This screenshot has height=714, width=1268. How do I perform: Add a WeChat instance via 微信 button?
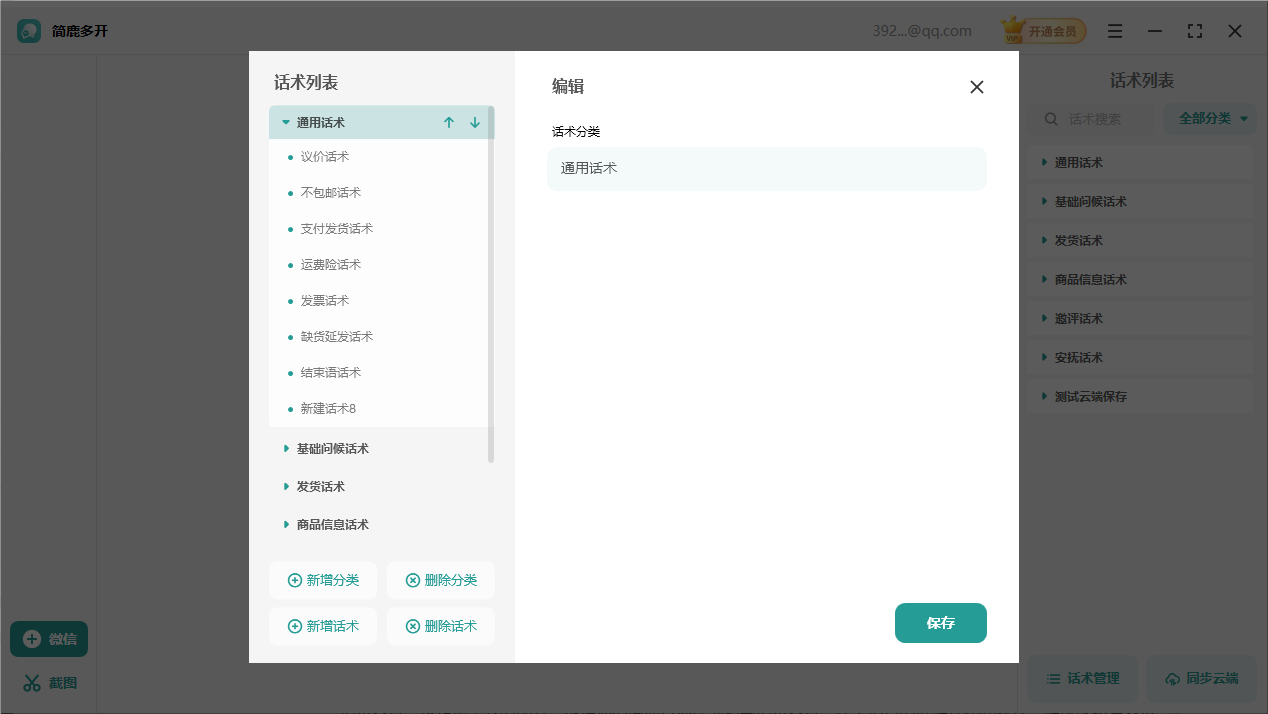[x=49, y=639]
